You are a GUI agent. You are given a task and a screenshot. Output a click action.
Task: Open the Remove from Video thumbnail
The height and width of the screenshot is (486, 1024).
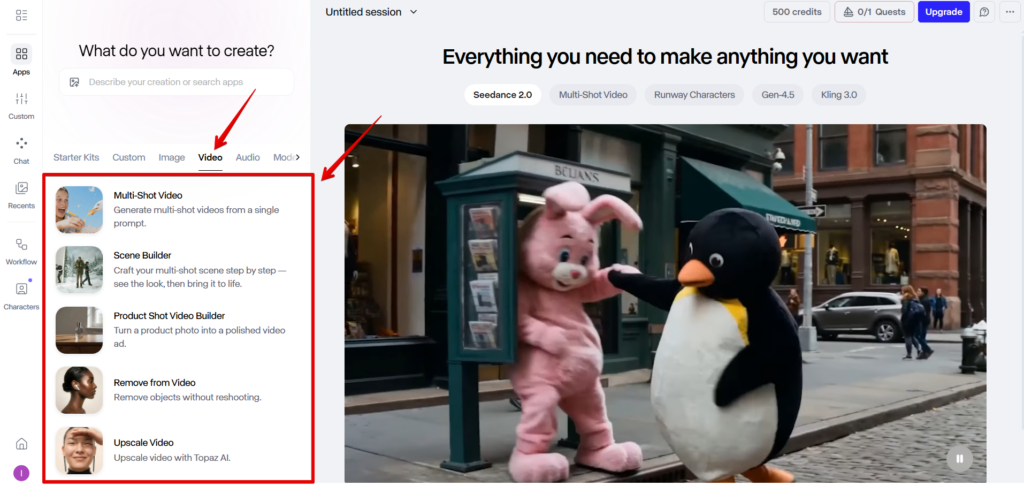tap(79, 390)
